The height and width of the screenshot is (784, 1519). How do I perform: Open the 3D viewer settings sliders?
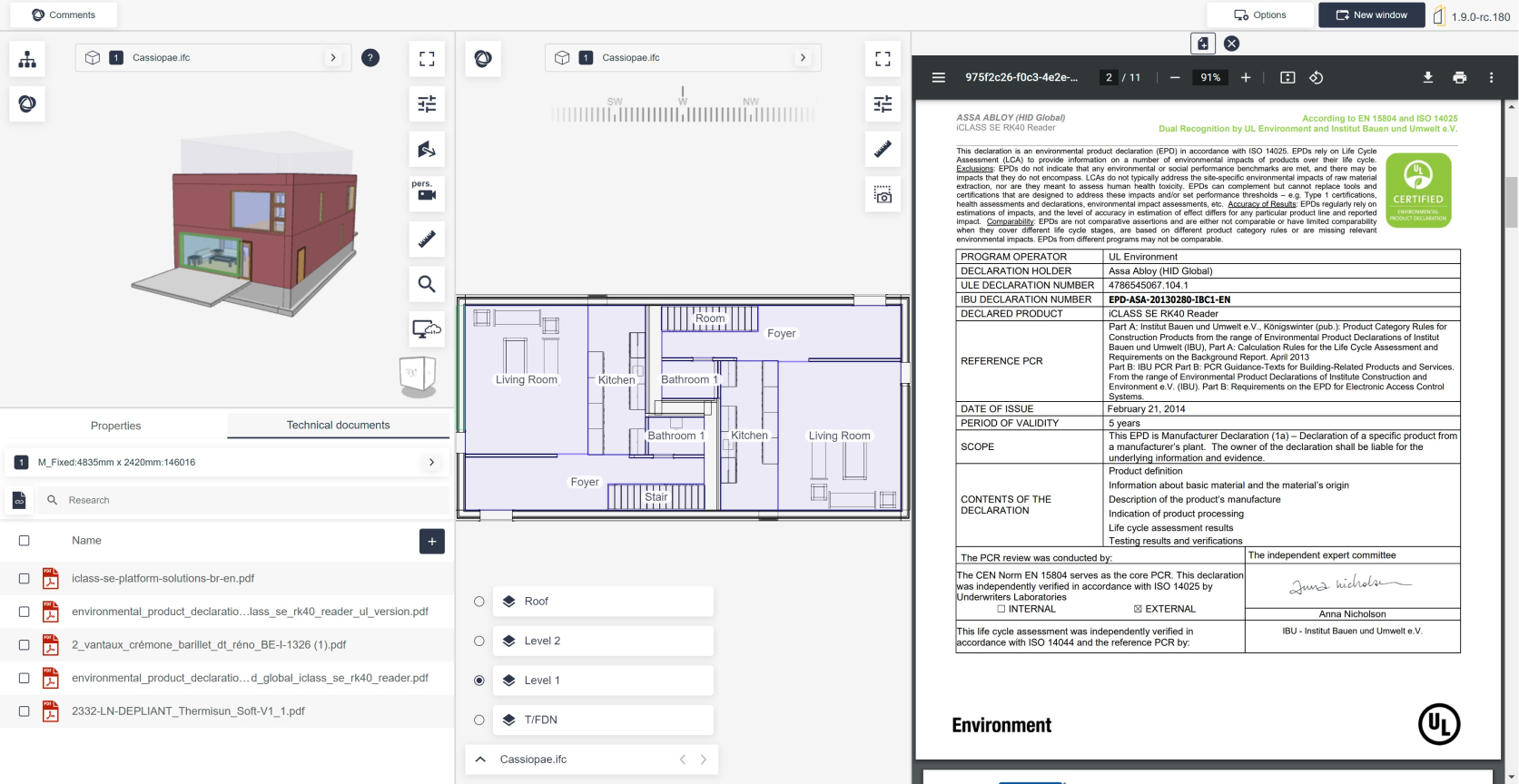[x=427, y=103]
